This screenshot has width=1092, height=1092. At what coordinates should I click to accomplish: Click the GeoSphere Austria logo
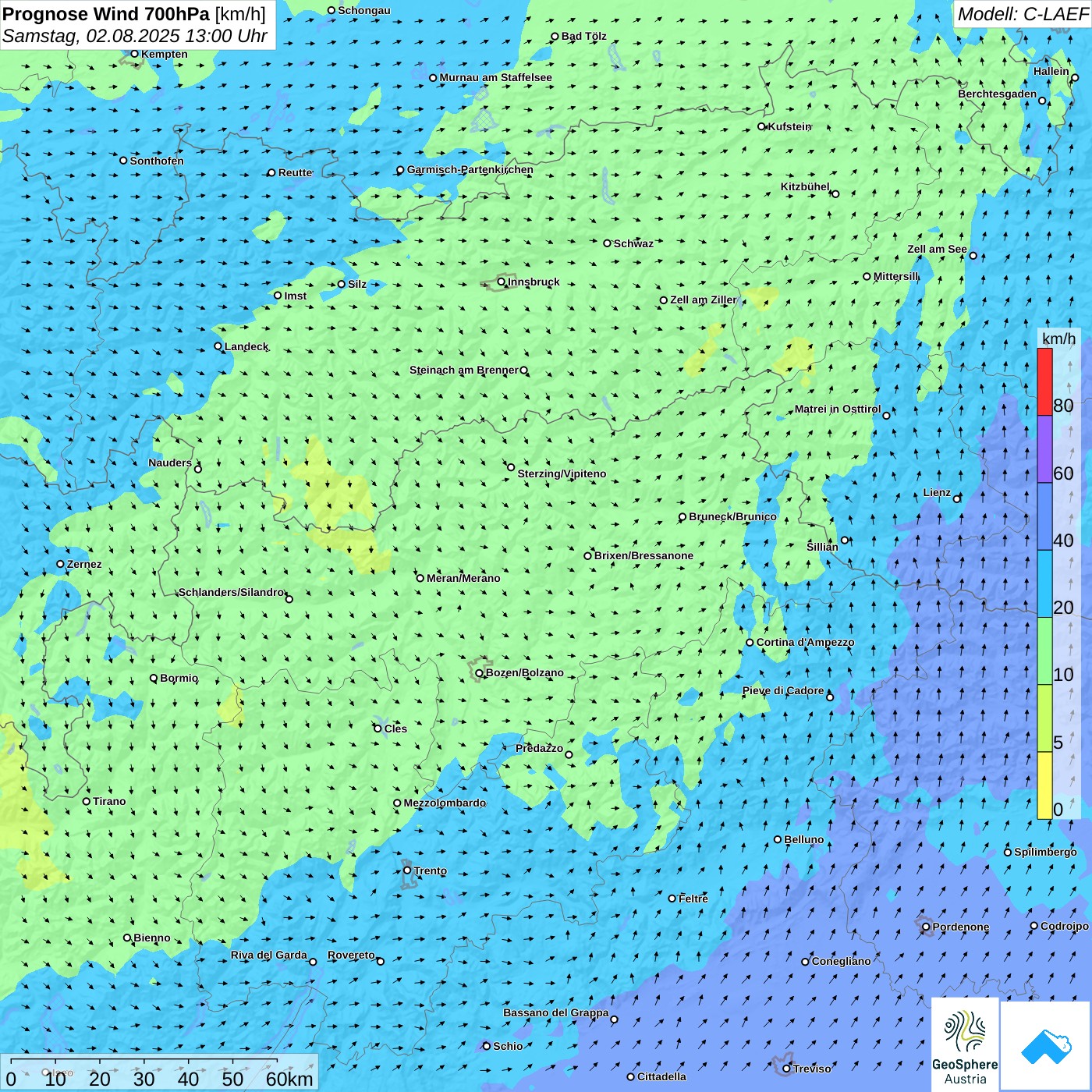(965, 1045)
